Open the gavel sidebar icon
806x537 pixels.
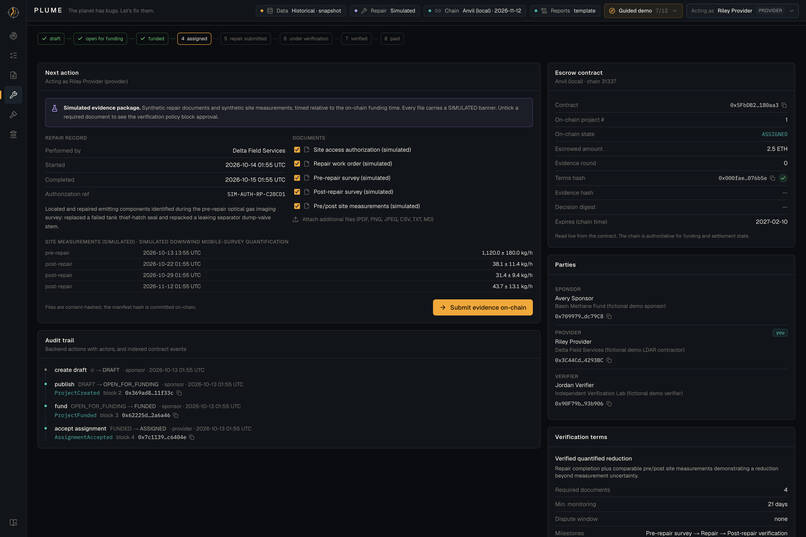(x=13, y=115)
